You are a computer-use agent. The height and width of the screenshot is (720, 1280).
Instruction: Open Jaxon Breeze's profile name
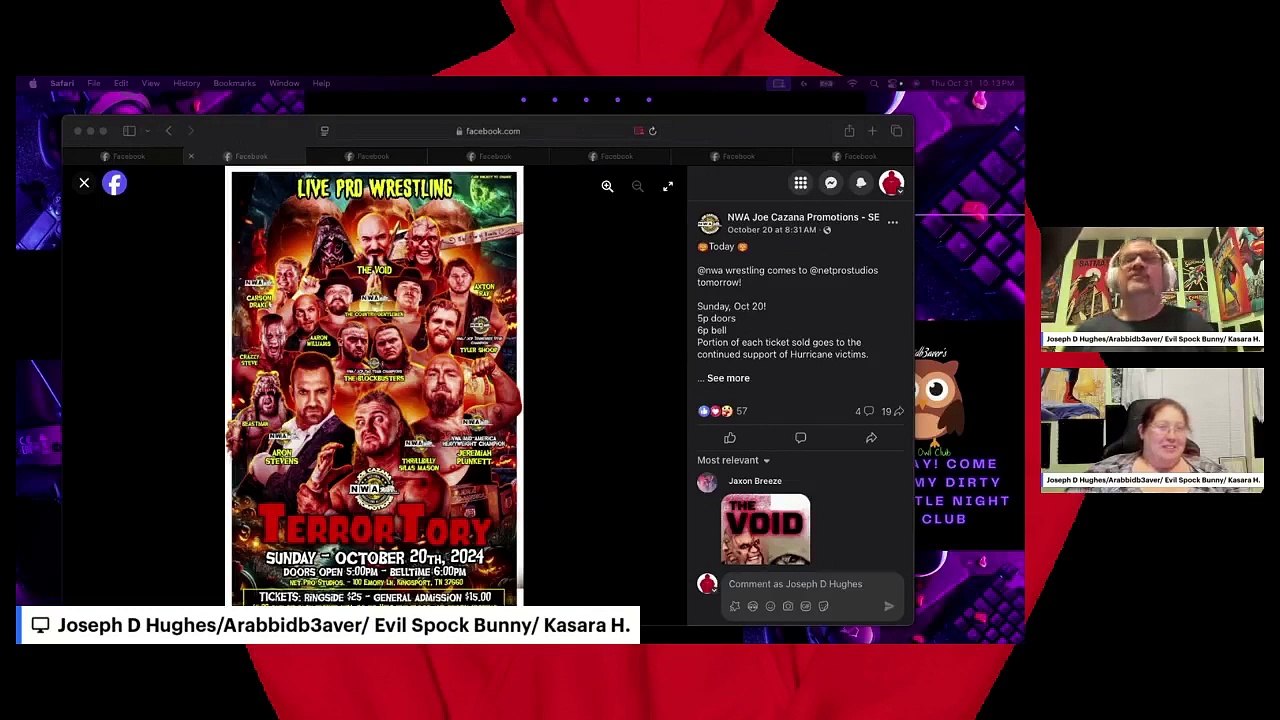tap(755, 481)
